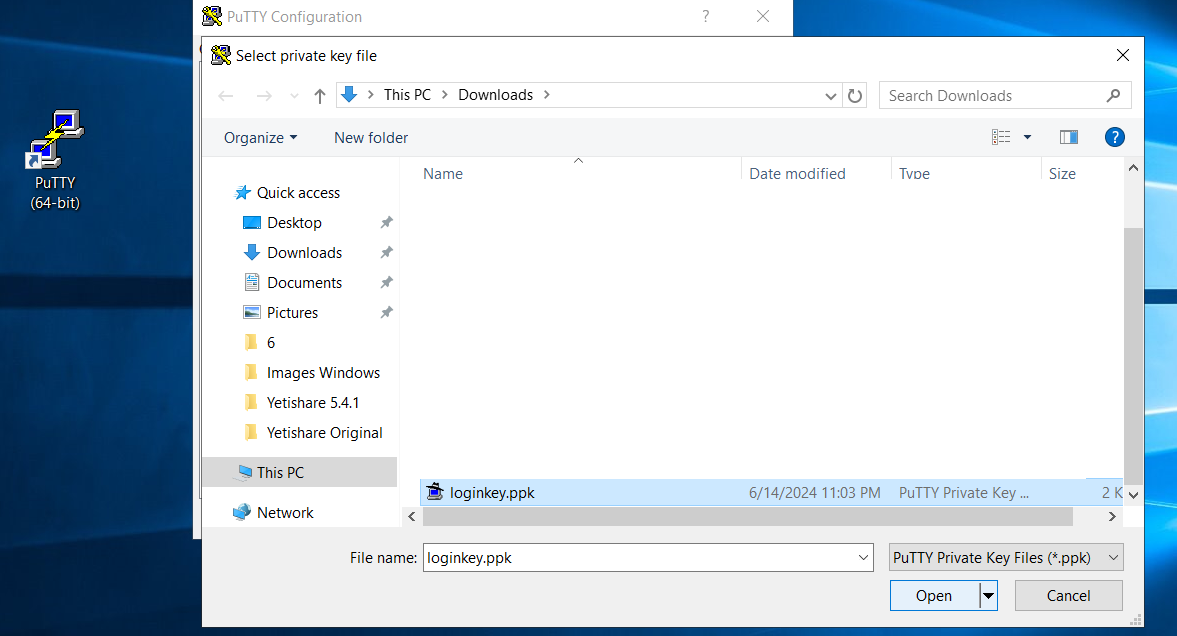
Task: Click the vertical scrollbar up arrow
Action: click(x=1133, y=168)
